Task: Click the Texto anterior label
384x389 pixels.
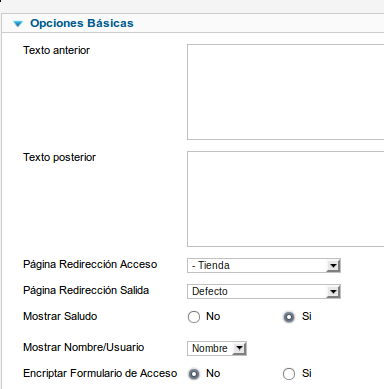Action: pos(56,50)
